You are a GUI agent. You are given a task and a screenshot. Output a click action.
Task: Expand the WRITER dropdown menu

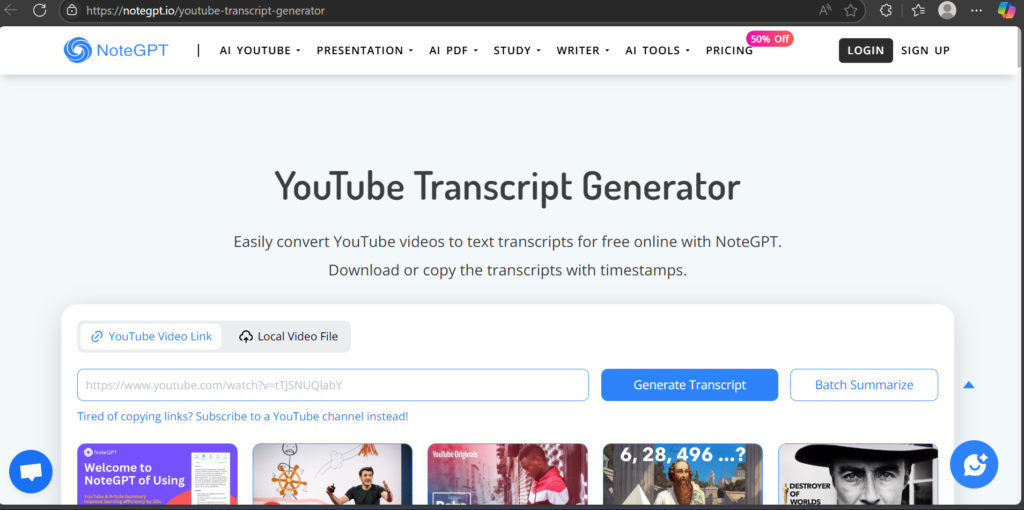583,50
